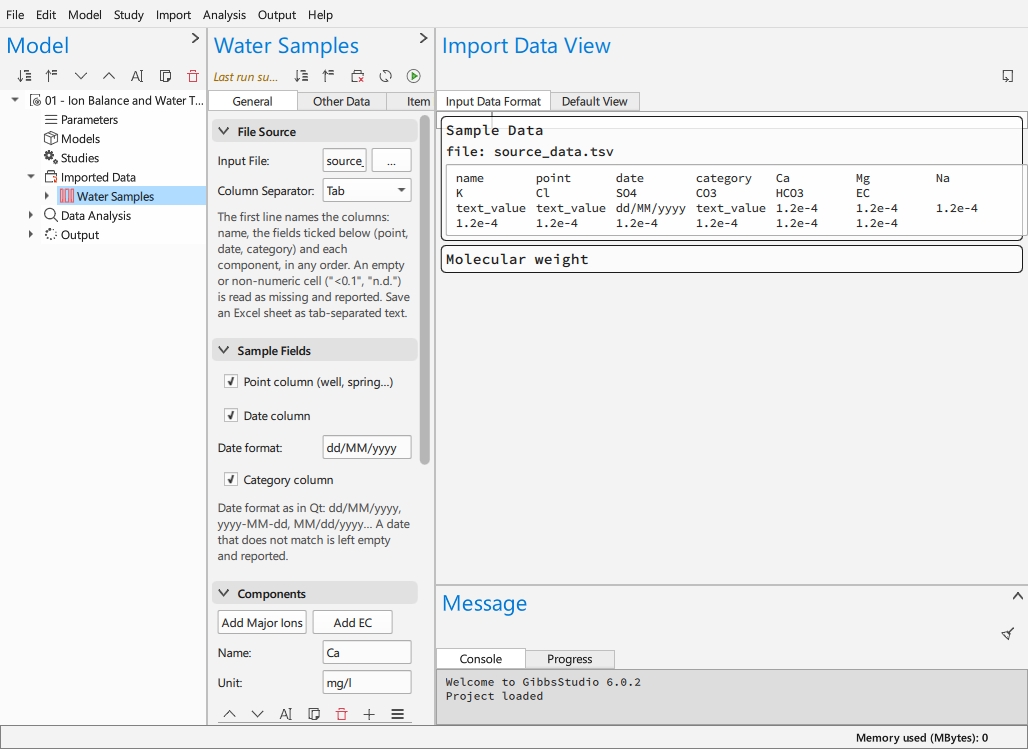
Task: Click the browse button next to Input File
Action: coord(391,161)
